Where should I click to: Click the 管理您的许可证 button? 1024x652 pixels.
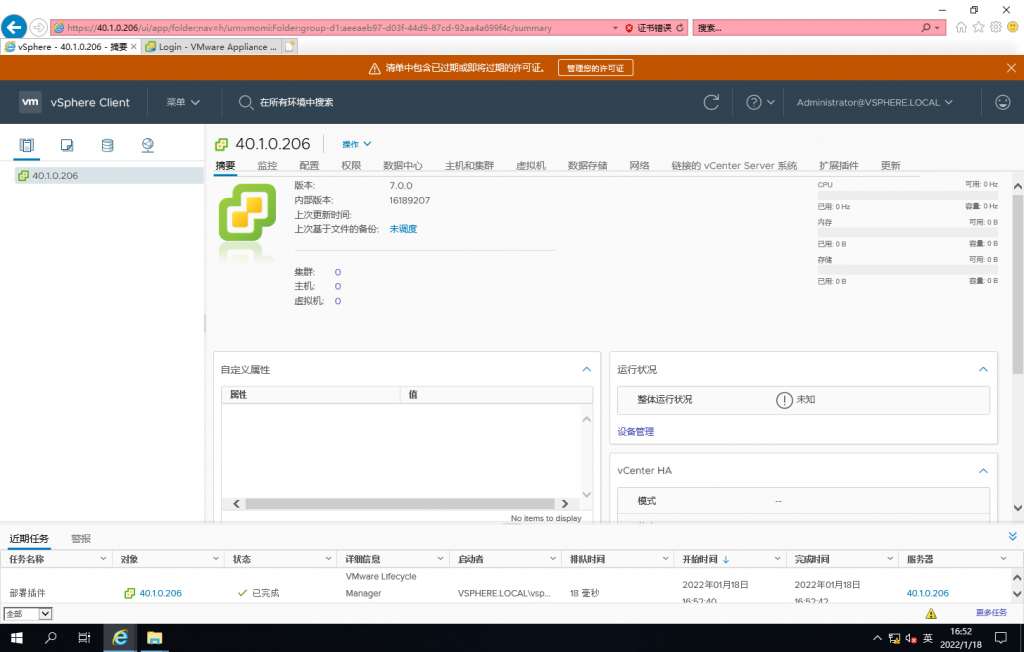595,68
